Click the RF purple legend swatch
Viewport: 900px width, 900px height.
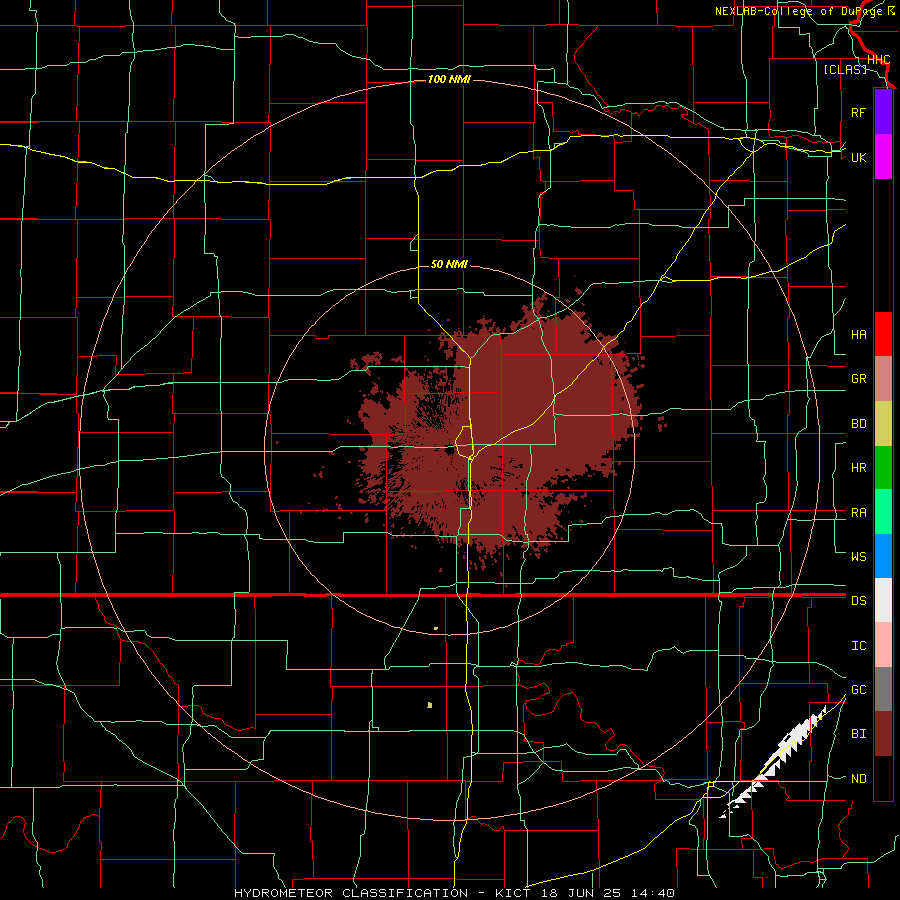[x=883, y=112]
